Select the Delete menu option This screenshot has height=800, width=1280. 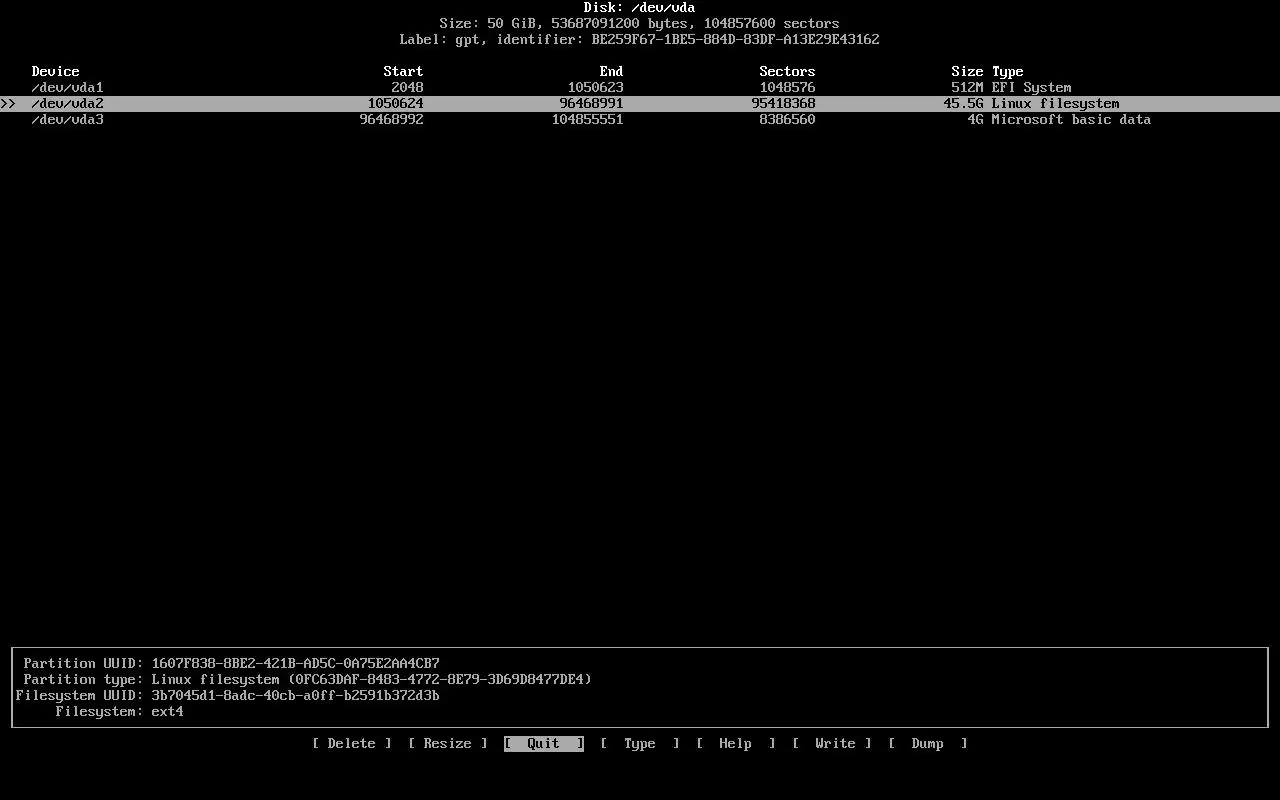pos(351,743)
